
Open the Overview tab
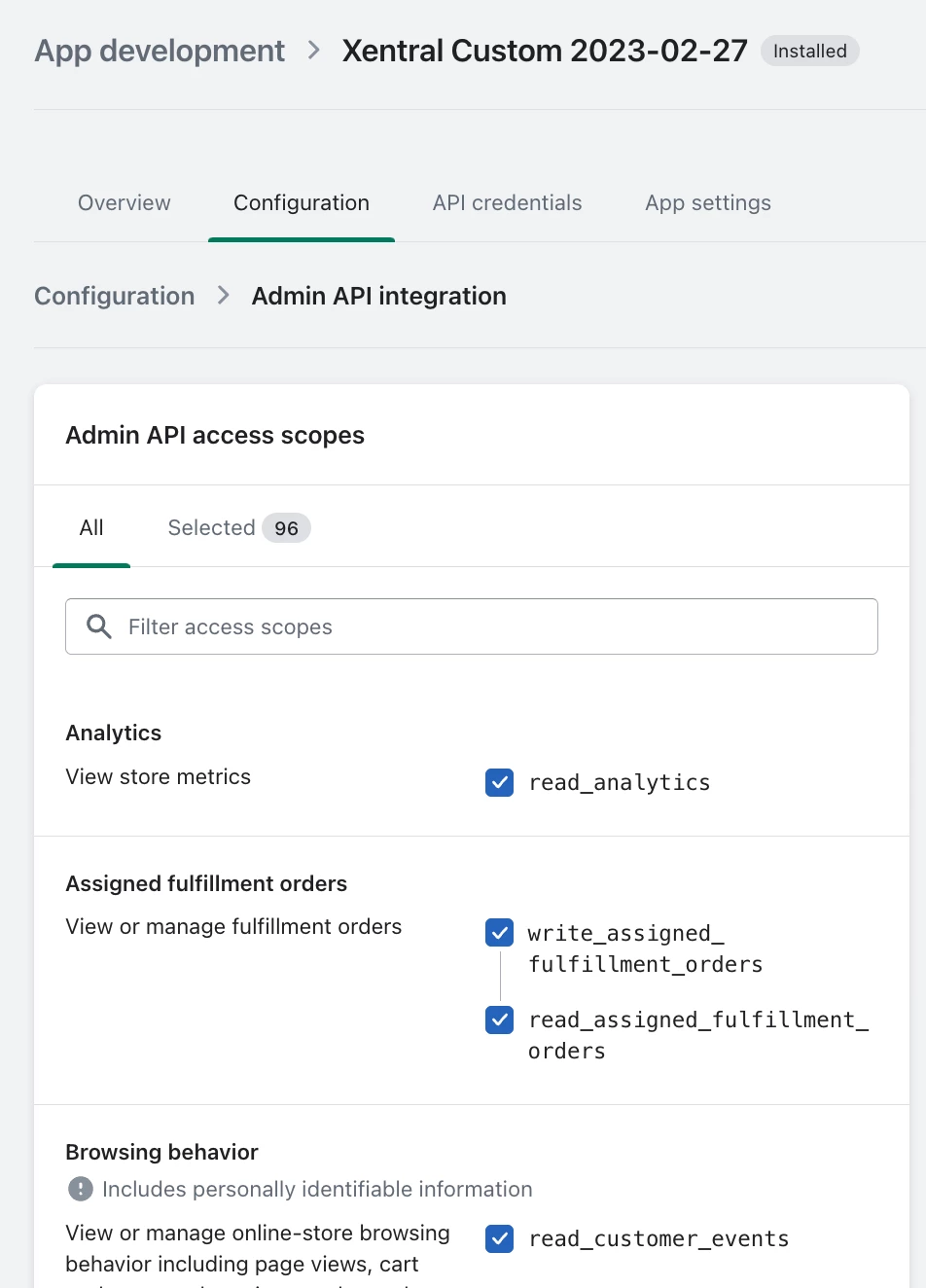(125, 202)
